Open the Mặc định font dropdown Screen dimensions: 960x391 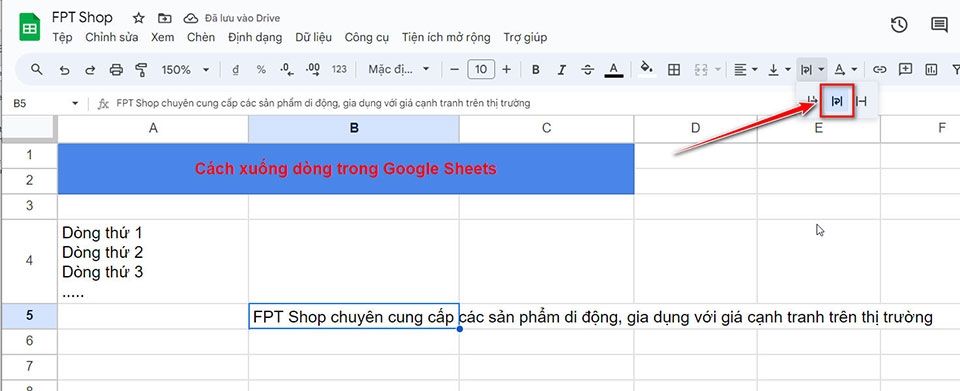click(x=399, y=70)
